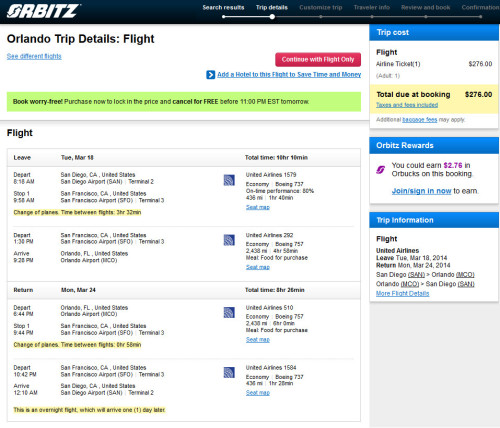This screenshot has width=500, height=428.
Task: Open baggage fees link
Action: 420,119
